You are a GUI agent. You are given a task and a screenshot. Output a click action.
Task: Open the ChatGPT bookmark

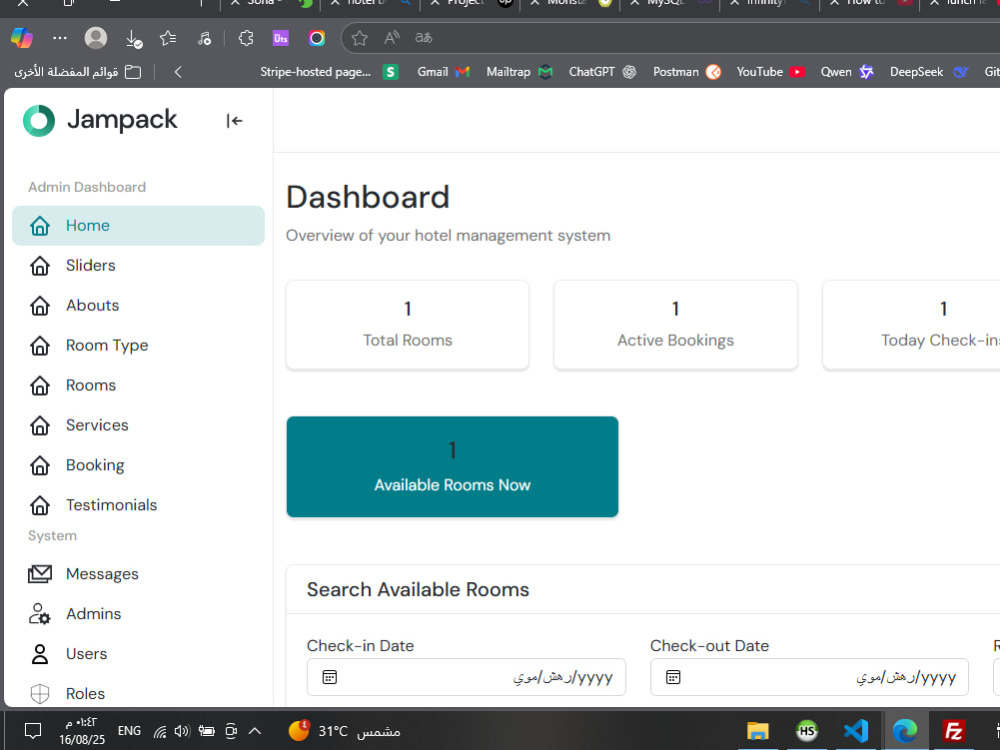(603, 72)
